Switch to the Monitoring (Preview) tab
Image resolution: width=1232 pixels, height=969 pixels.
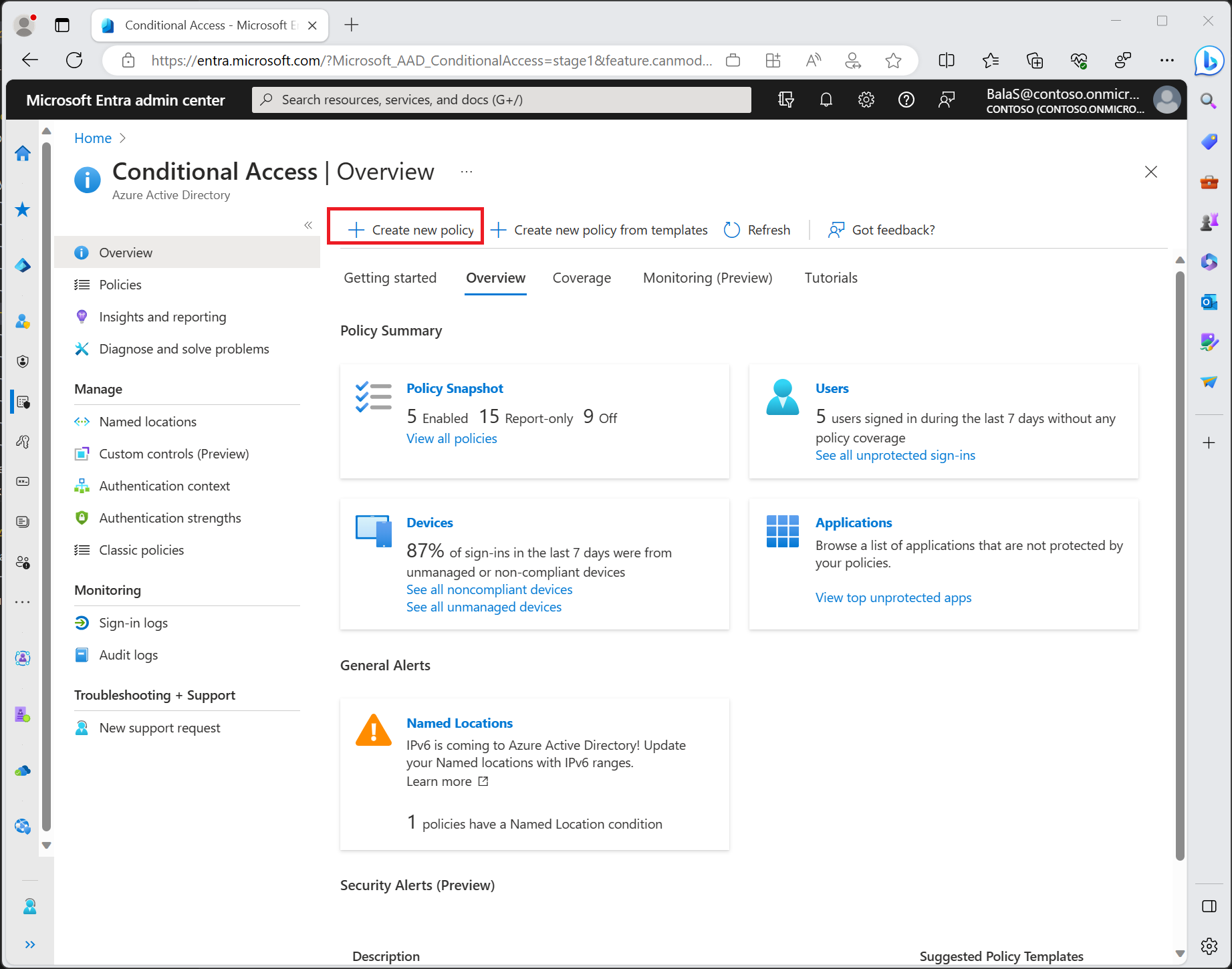coord(707,278)
